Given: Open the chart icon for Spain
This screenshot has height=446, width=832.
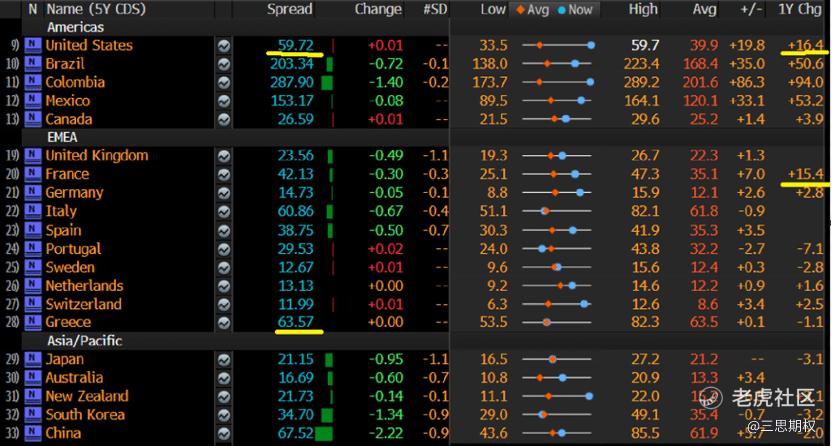Looking at the screenshot, I should point(224,231).
